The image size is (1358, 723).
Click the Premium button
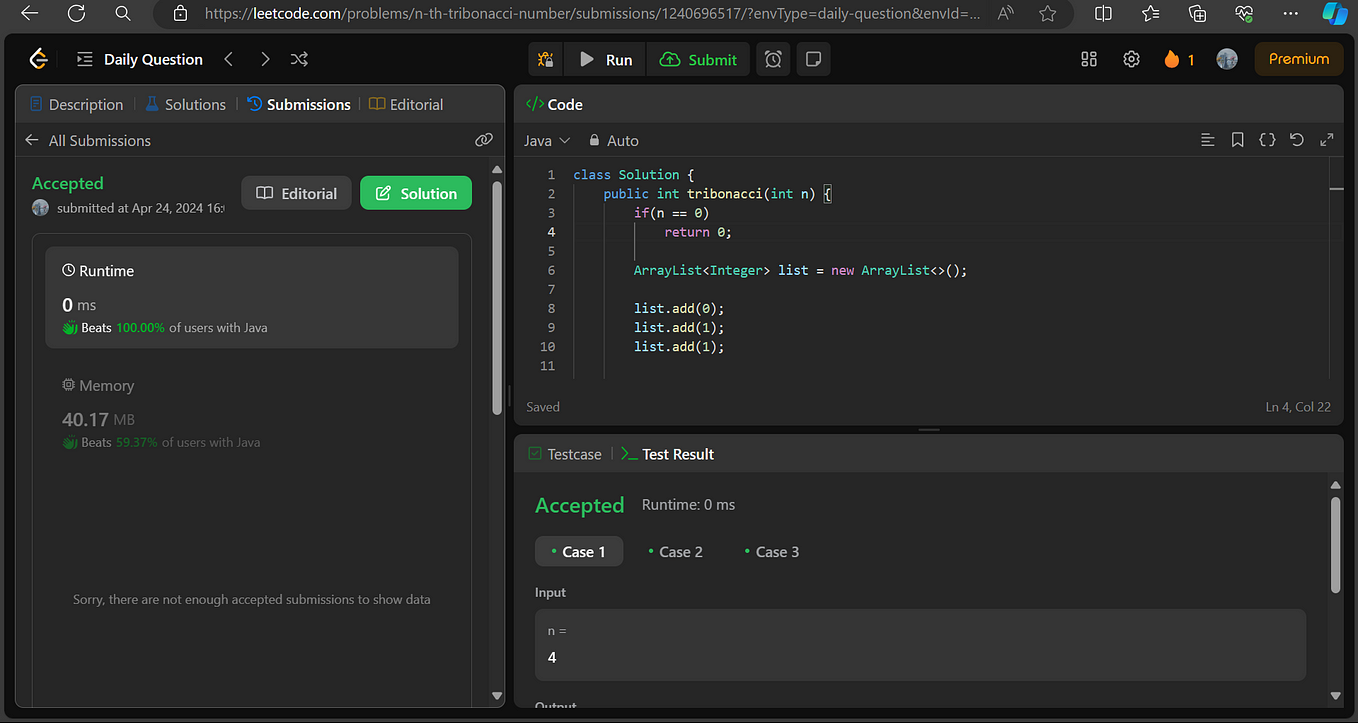(x=1299, y=59)
